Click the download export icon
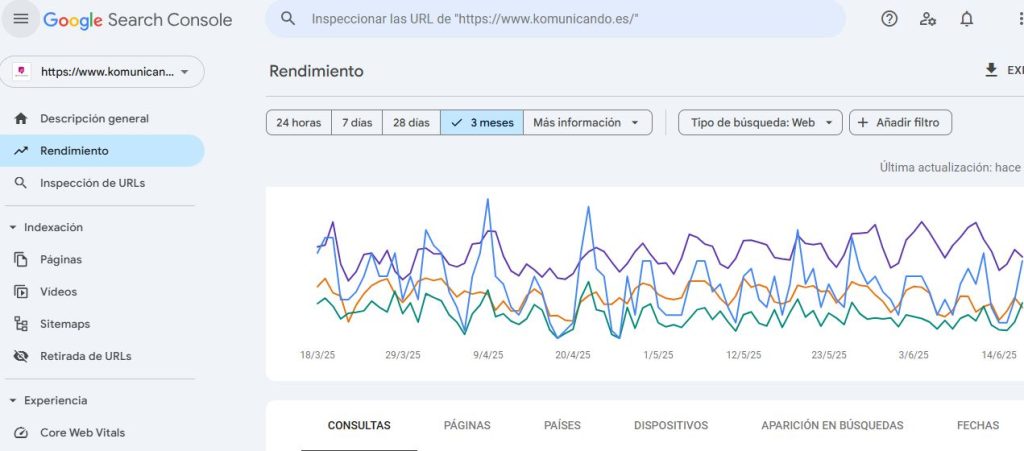Viewport: 1024px width, 451px height. [991, 70]
